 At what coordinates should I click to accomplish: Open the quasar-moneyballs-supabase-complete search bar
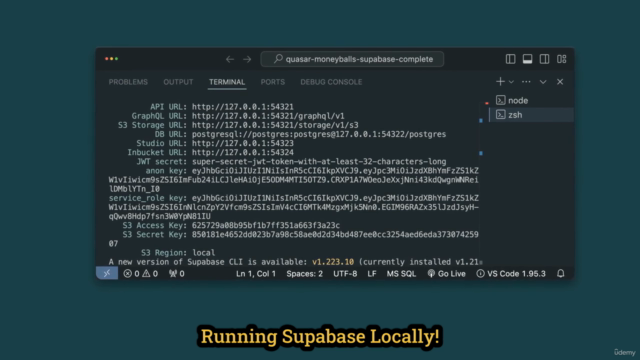click(352, 59)
